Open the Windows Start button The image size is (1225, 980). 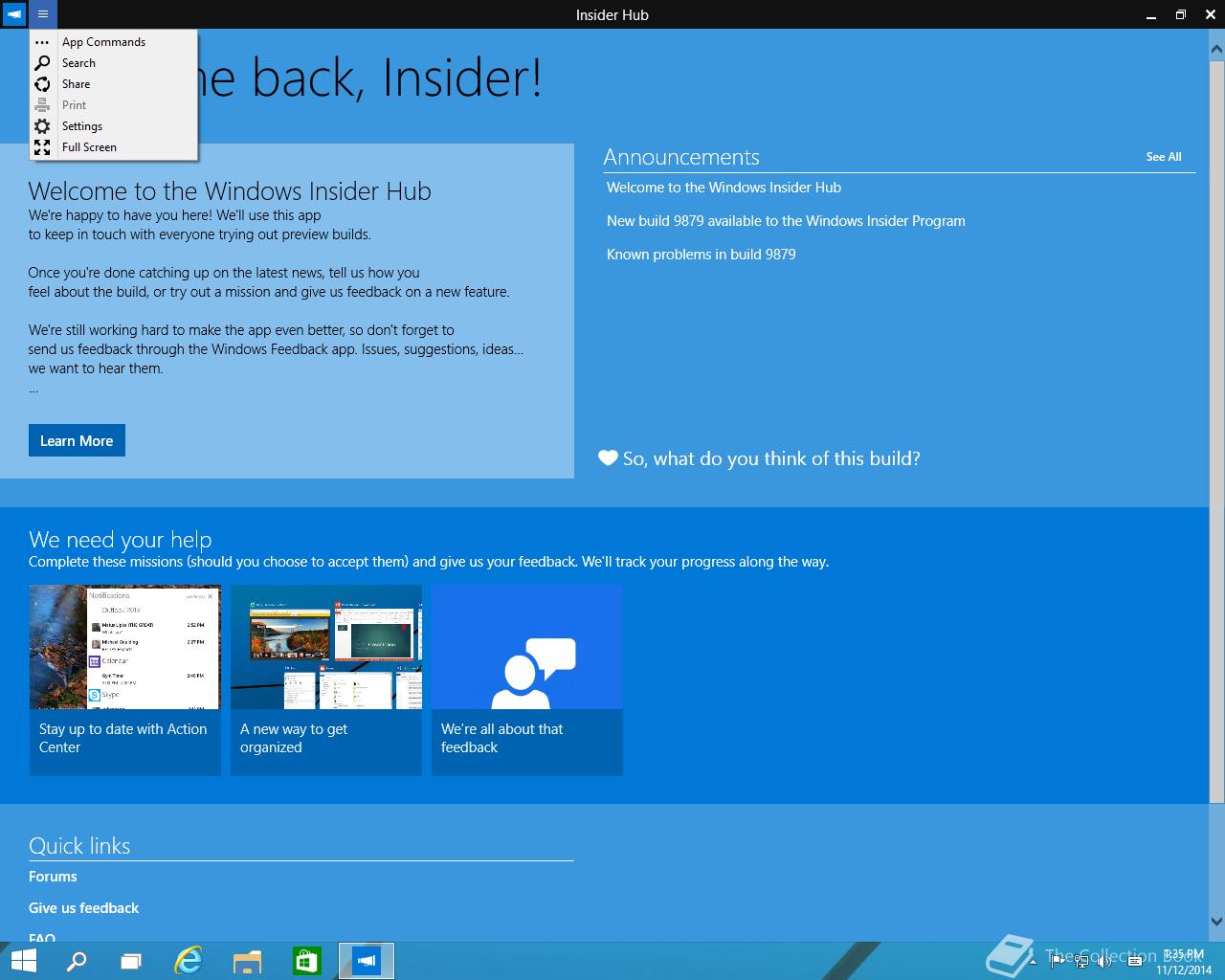pyautogui.click(x=22, y=961)
